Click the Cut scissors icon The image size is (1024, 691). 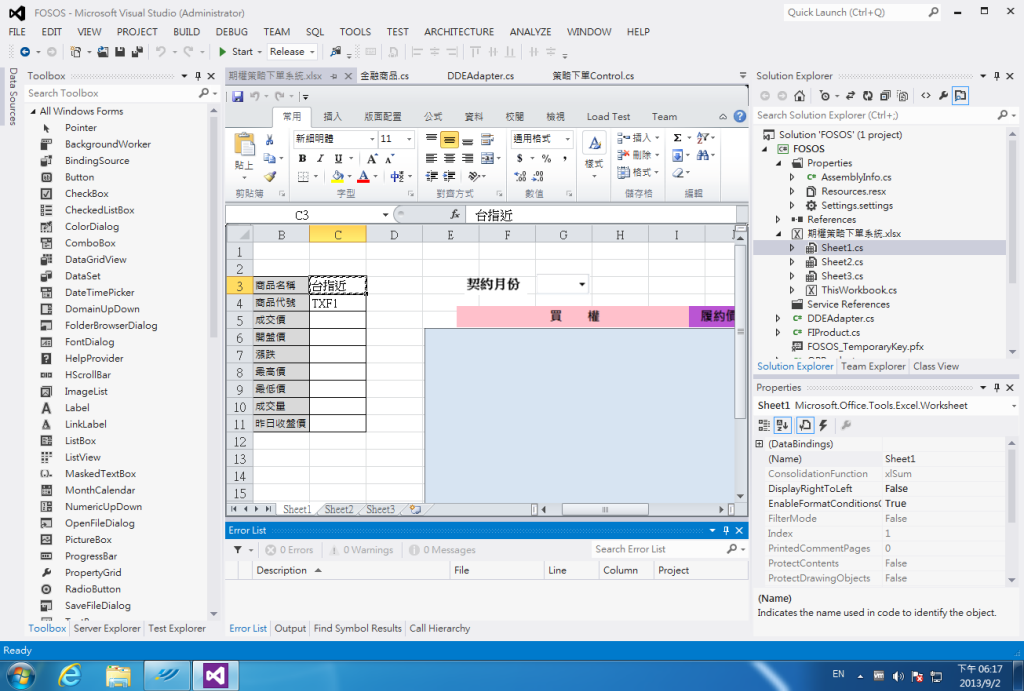coord(270,139)
